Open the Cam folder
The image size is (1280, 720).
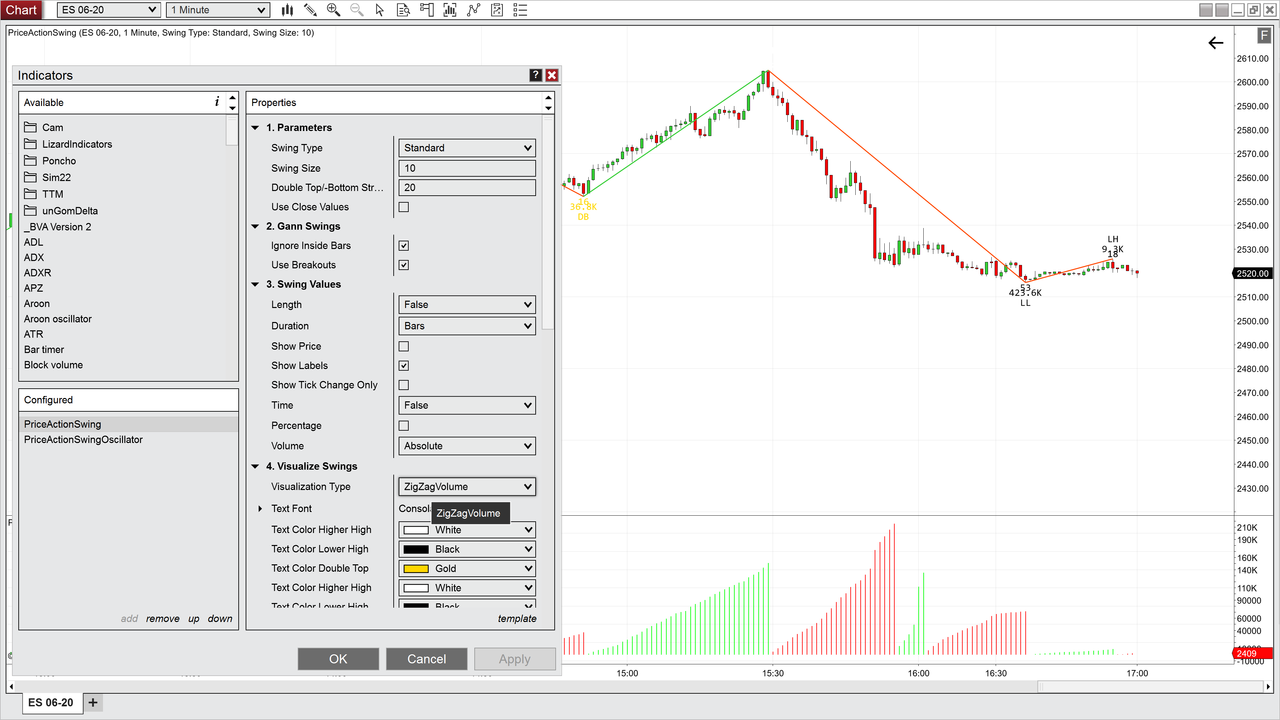pyautogui.click(x=53, y=127)
